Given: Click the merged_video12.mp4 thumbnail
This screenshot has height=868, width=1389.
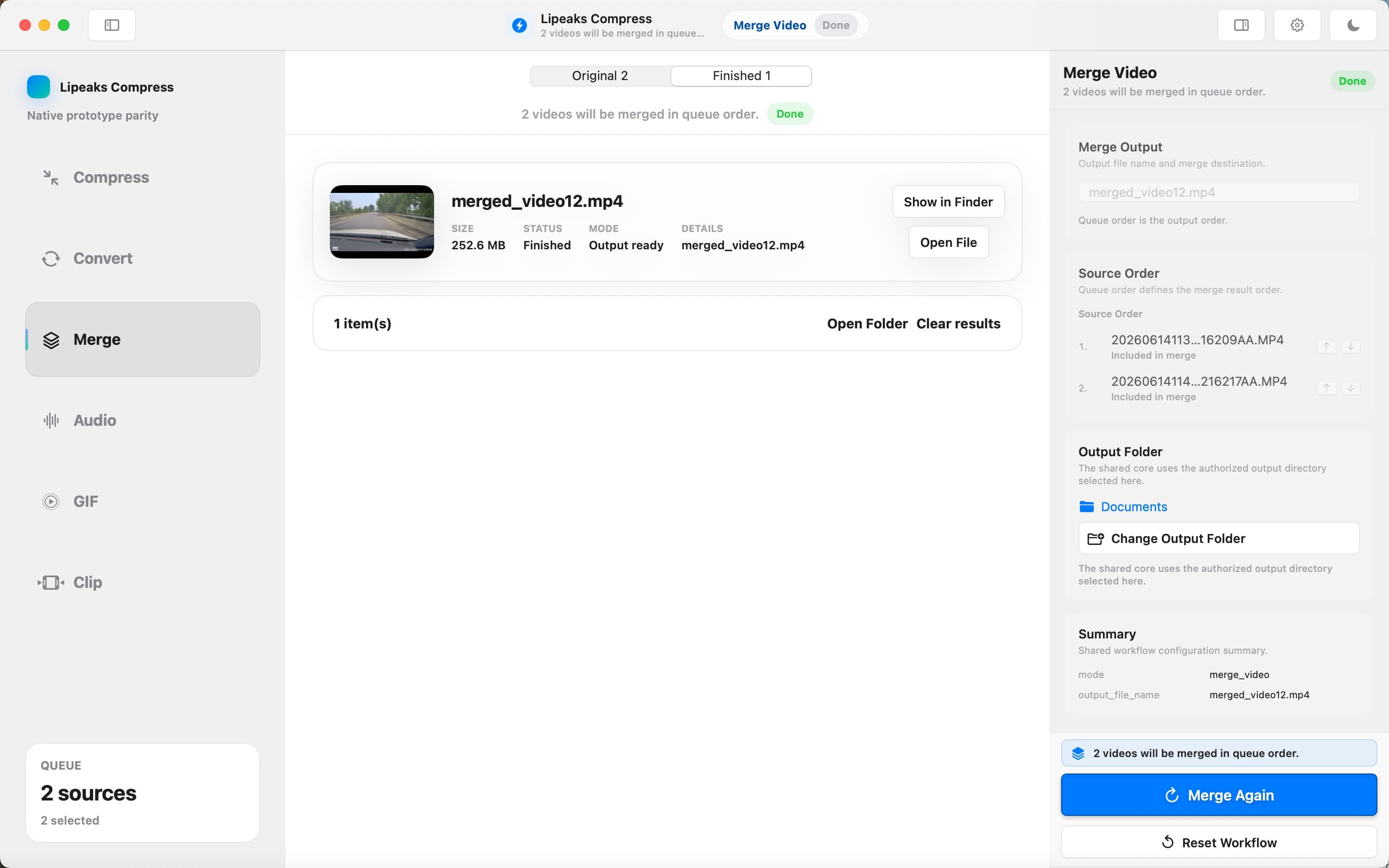Looking at the screenshot, I should coord(381,222).
